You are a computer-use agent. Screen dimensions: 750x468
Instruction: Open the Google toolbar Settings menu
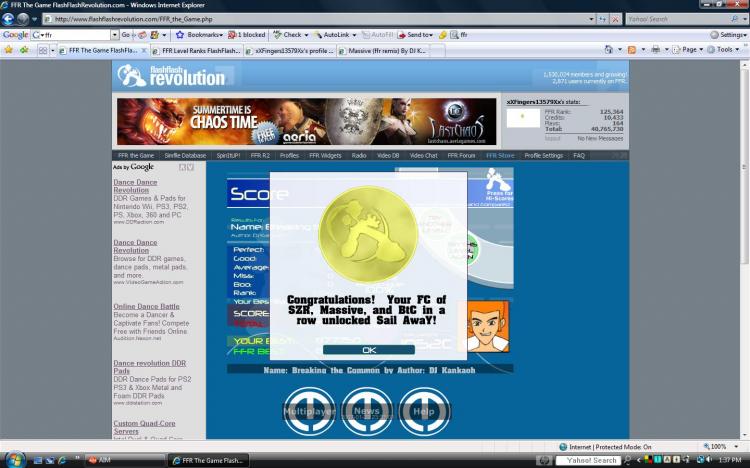728,35
